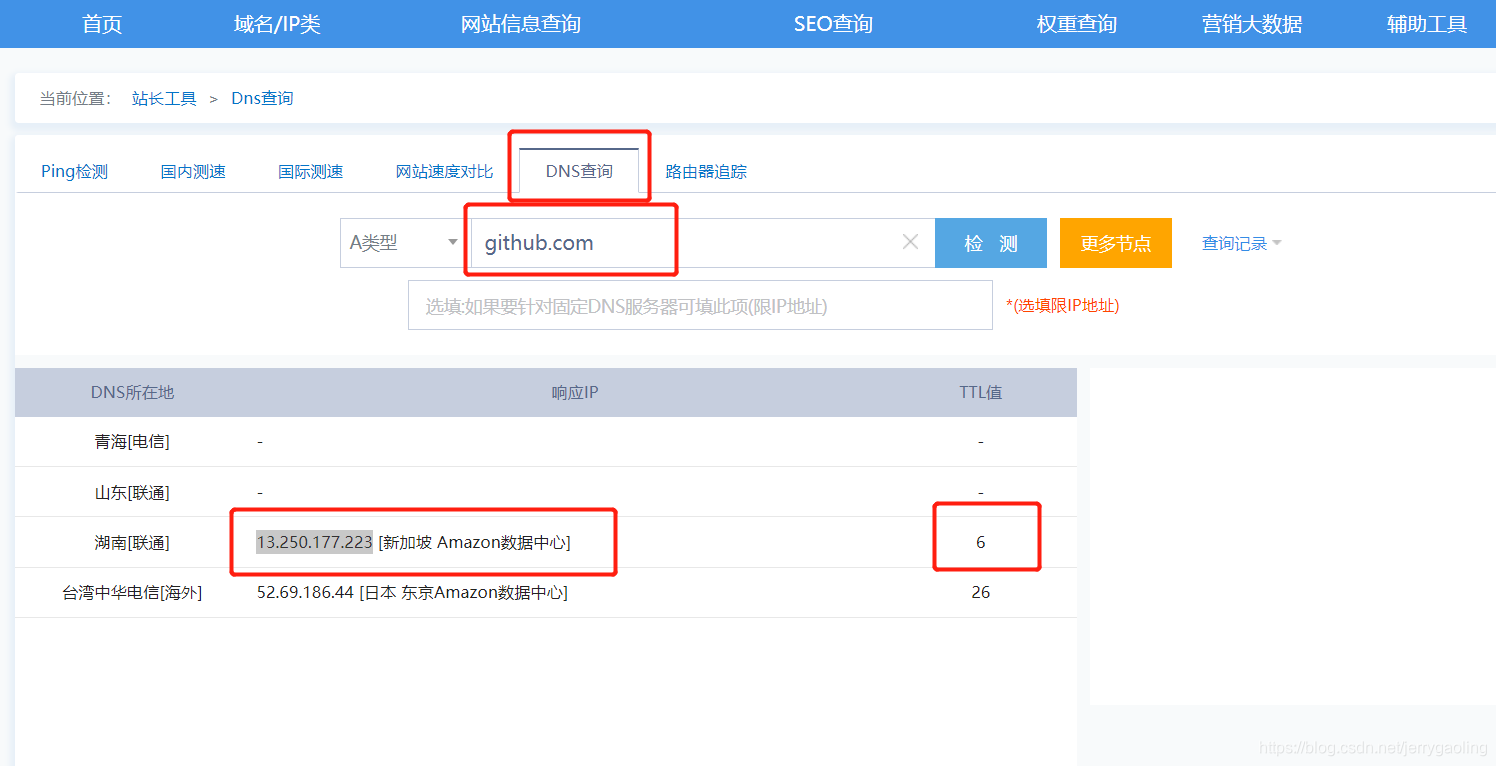Click the TTL value 26
Image resolution: width=1496 pixels, height=766 pixels.
pyautogui.click(x=980, y=592)
